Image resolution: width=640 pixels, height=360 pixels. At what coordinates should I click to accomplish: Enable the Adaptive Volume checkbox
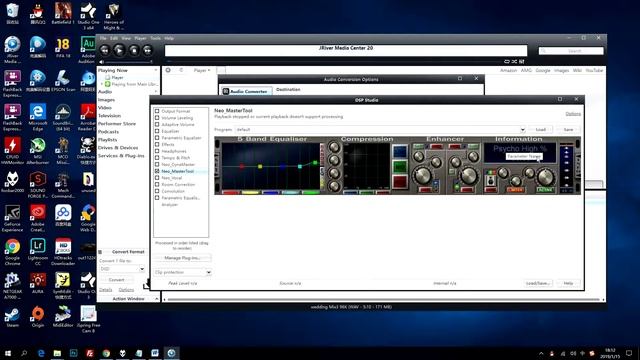[157, 124]
